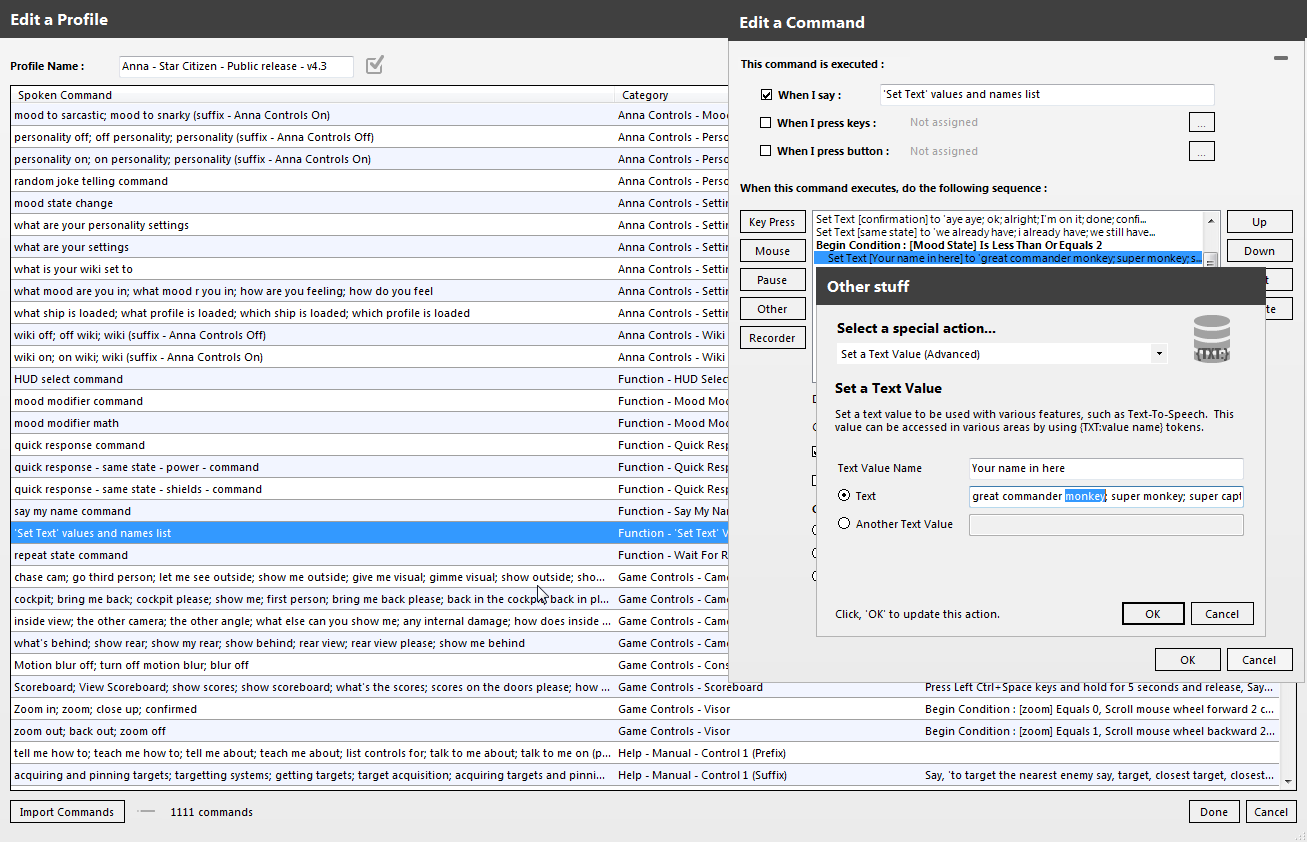Click OK in Edit a Command window

1188,660
